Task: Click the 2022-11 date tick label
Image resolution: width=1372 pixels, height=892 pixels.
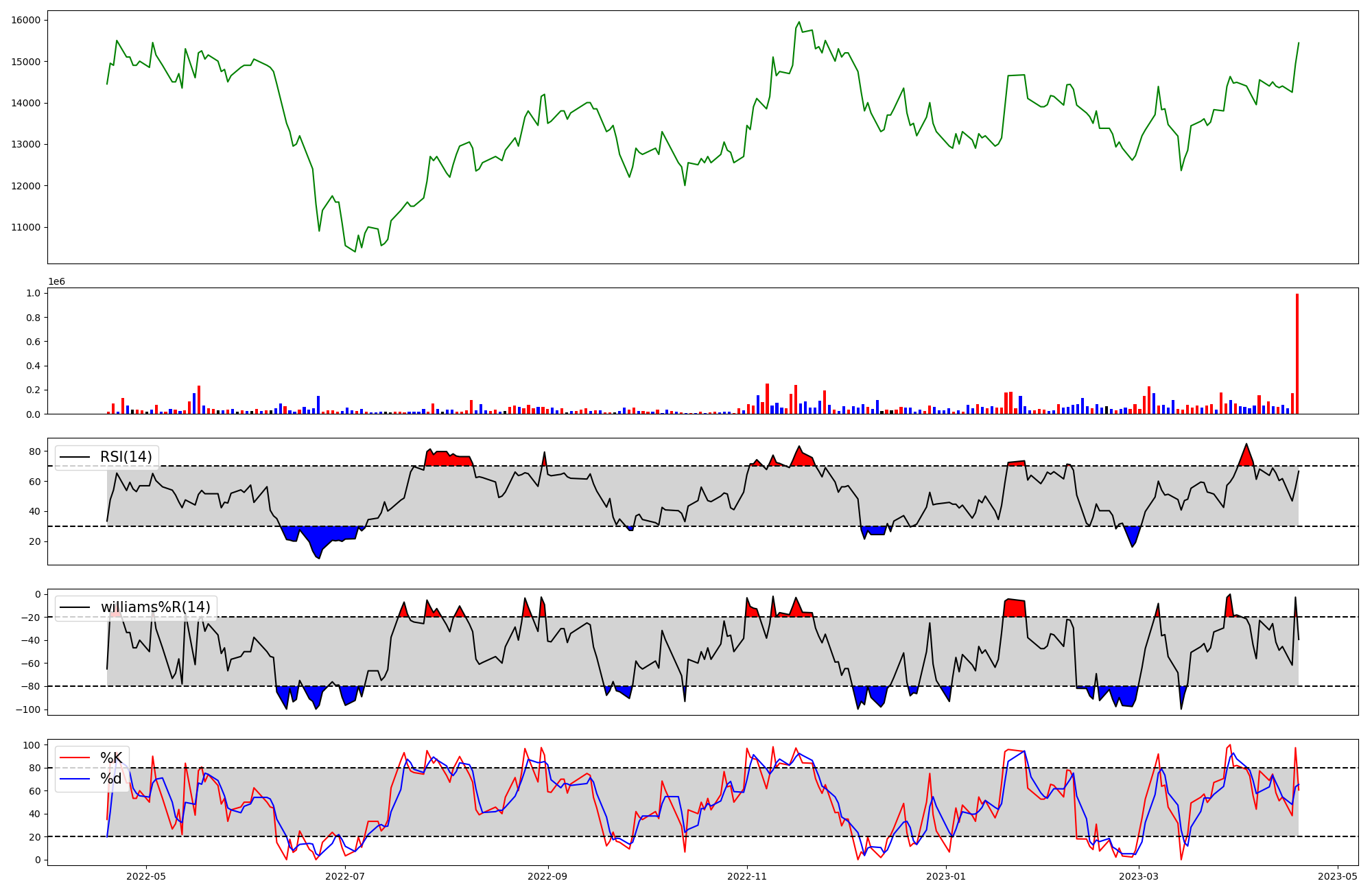Action: 746,876
